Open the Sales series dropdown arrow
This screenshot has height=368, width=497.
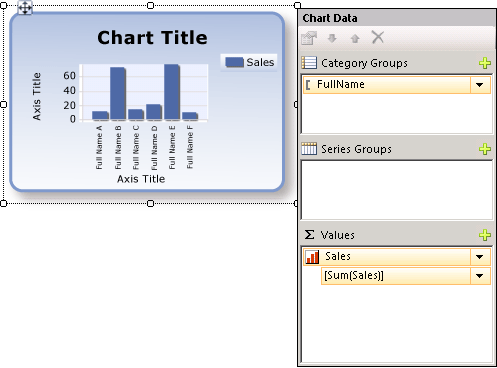tap(480, 257)
